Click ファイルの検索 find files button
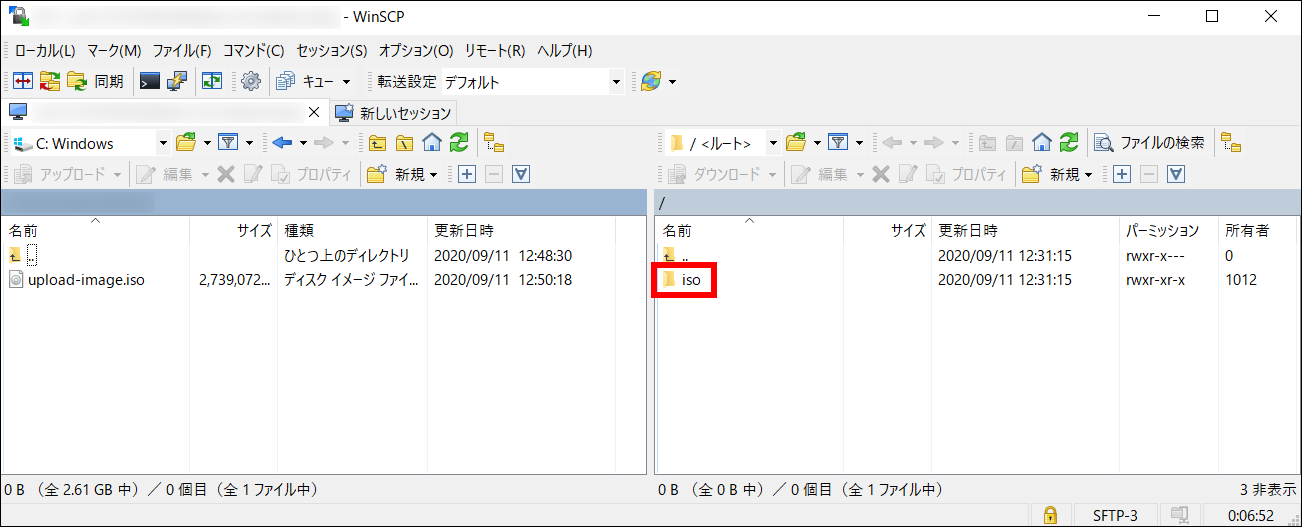 [x=1150, y=143]
